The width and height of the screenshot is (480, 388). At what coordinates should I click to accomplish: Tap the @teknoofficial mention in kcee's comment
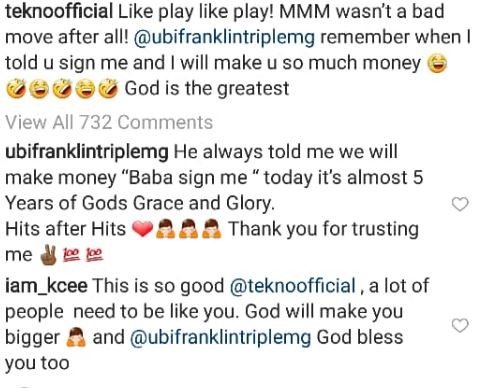pos(293,286)
